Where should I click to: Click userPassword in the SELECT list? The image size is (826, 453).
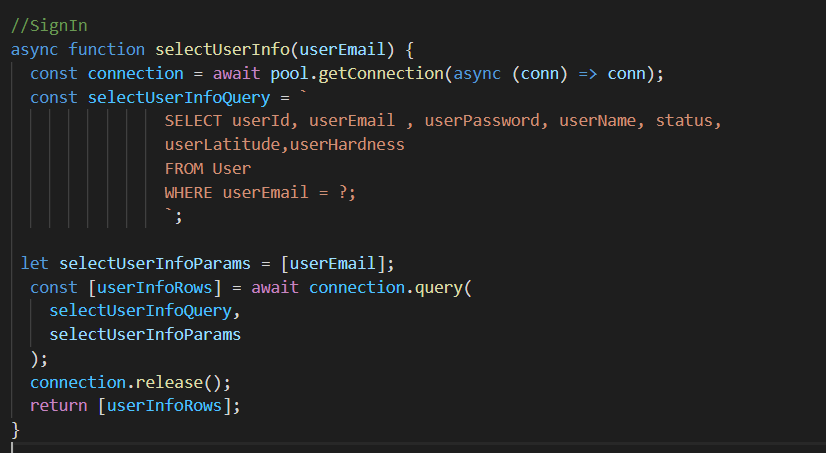tap(482, 121)
